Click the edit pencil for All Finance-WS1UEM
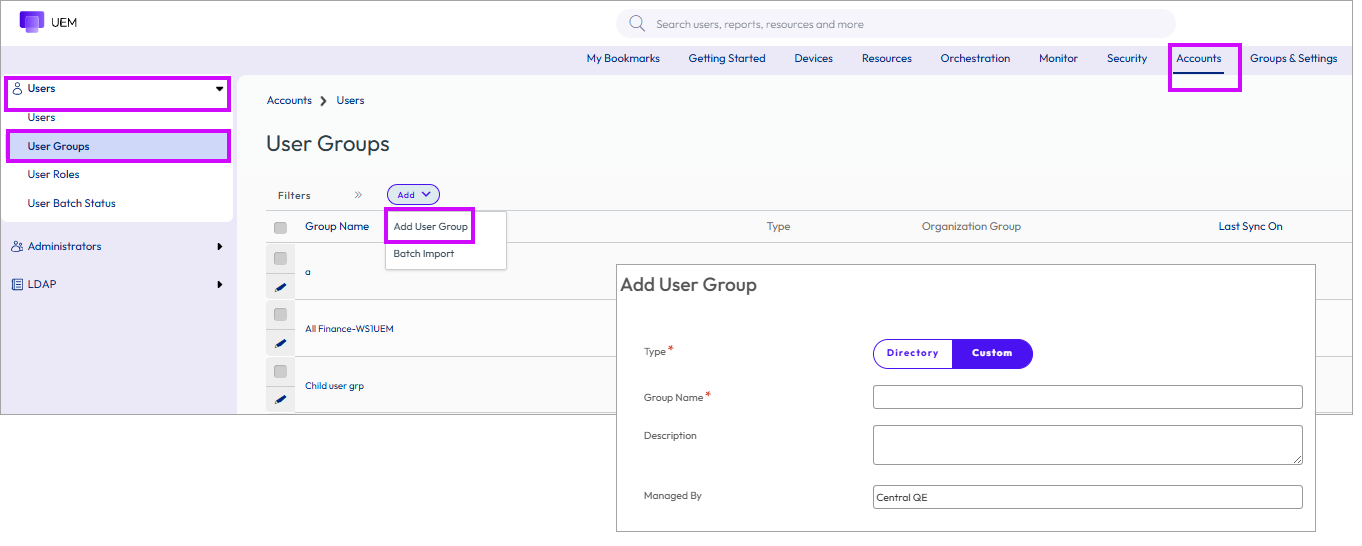This screenshot has width=1362, height=546. pos(280,343)
